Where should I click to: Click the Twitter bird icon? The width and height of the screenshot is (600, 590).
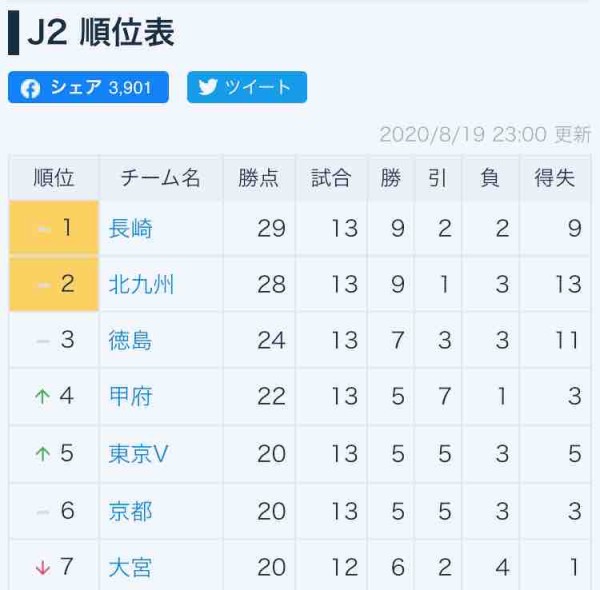(208, 87)
